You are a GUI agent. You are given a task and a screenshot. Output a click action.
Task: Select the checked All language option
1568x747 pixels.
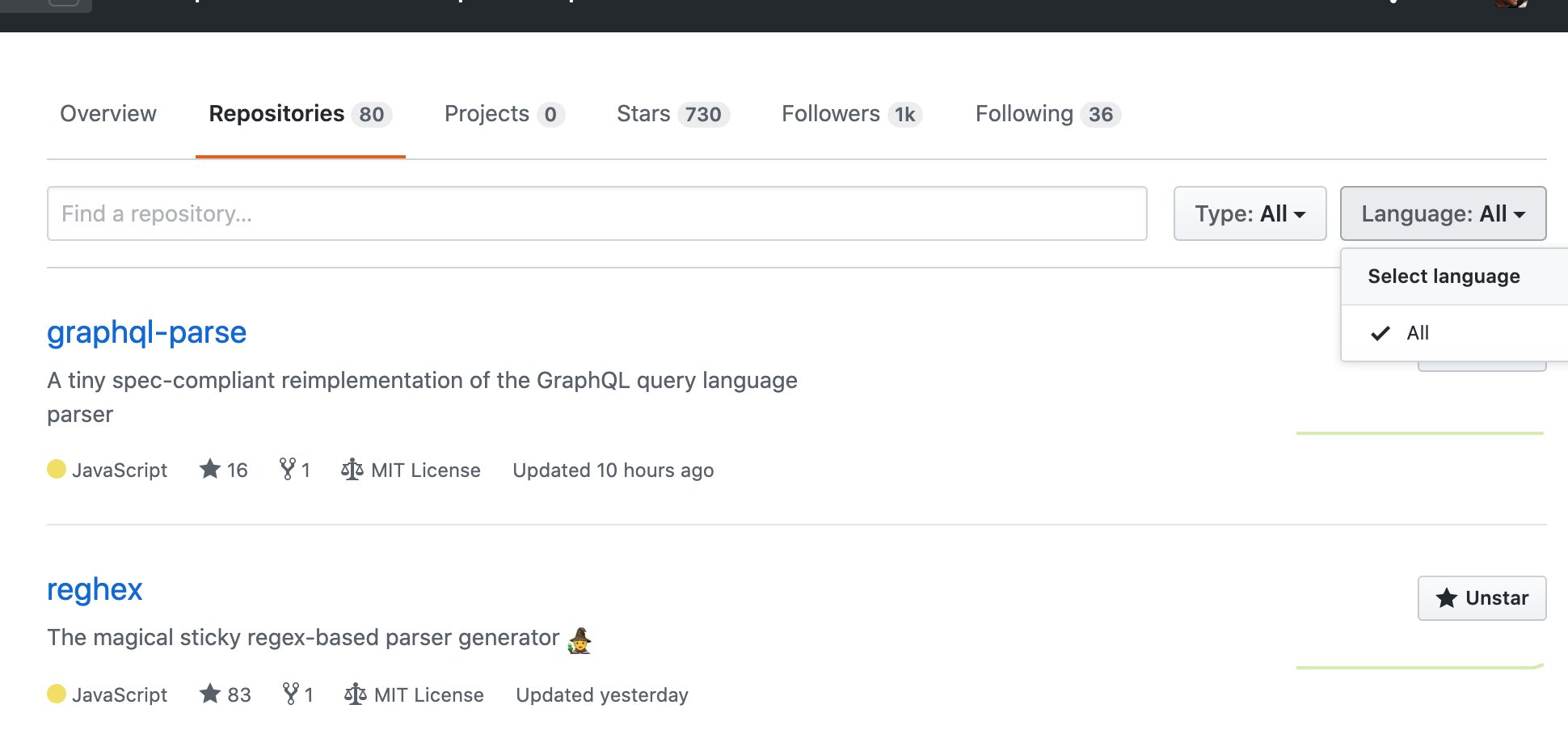pyautogui.click(x=1454, y=333)
